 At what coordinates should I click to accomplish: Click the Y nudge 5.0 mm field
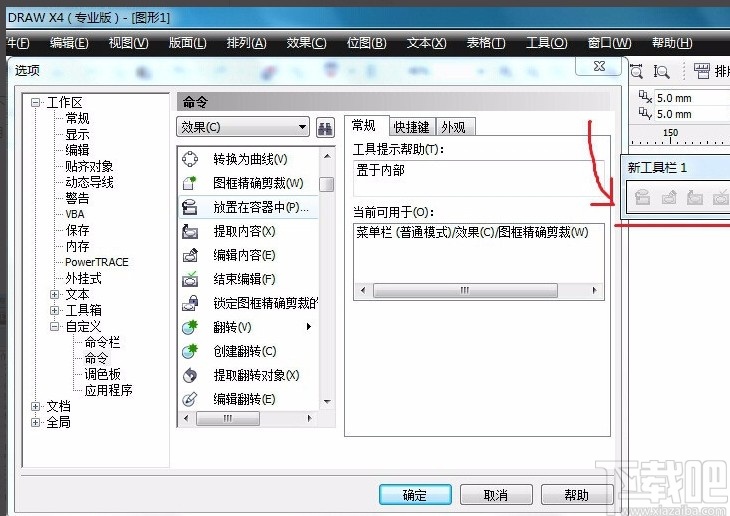pyautogui.click(x=691, y=114)
